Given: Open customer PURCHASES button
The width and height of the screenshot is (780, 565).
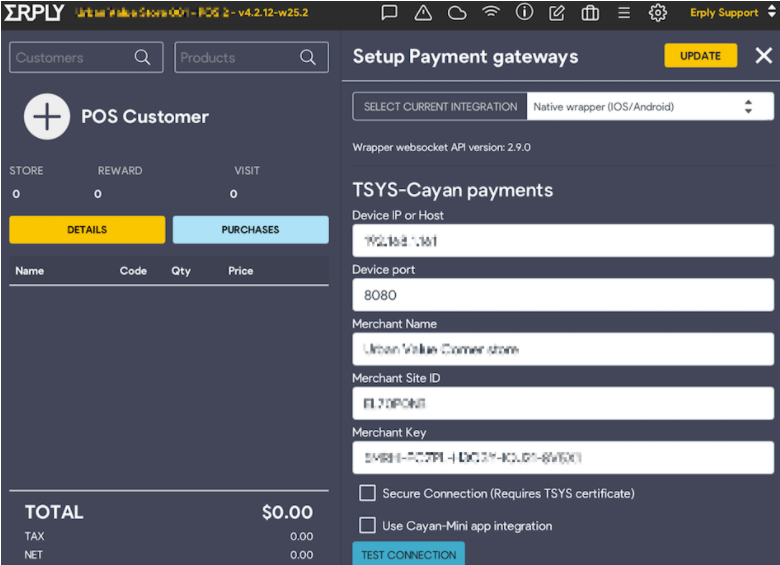Looking at the screenshot, I should (251, 230).
